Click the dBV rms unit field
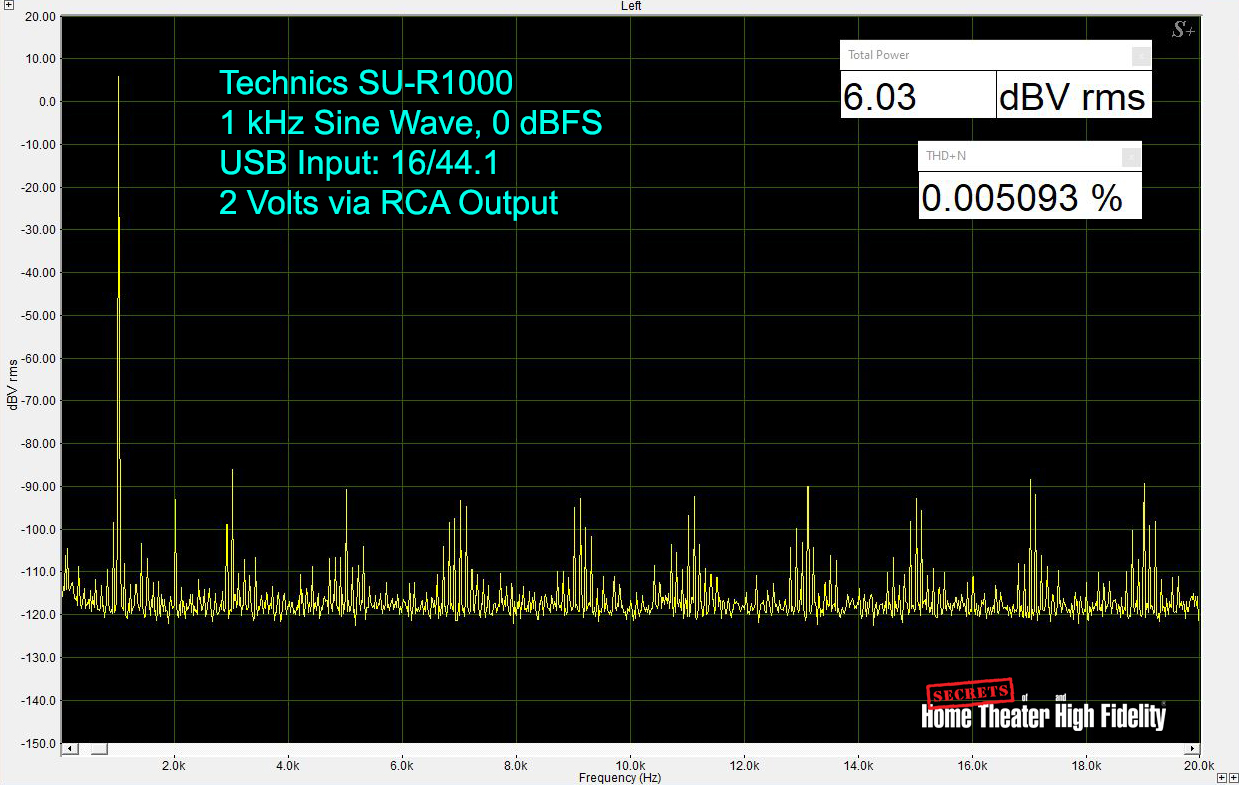This screenshot has height=785, width=1239. [1074, 95]
